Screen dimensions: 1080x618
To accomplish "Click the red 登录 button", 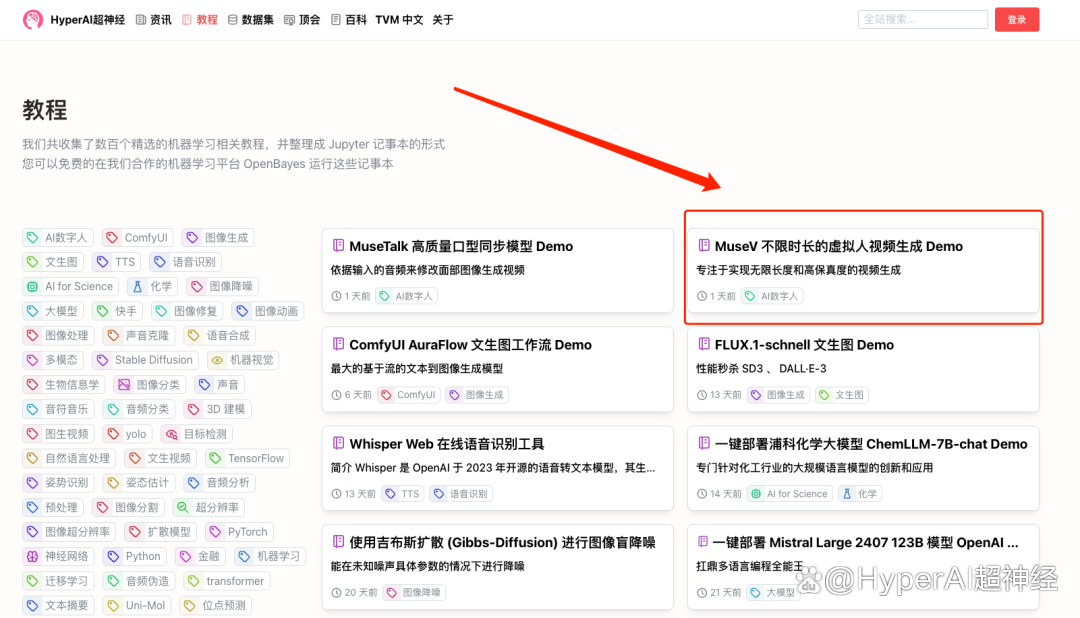I will click(x=1017, y=19).
